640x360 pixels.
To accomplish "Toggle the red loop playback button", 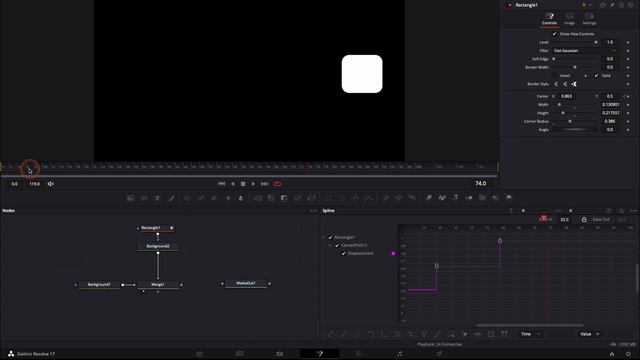I will pyautogui.click(x=278, y=184).
